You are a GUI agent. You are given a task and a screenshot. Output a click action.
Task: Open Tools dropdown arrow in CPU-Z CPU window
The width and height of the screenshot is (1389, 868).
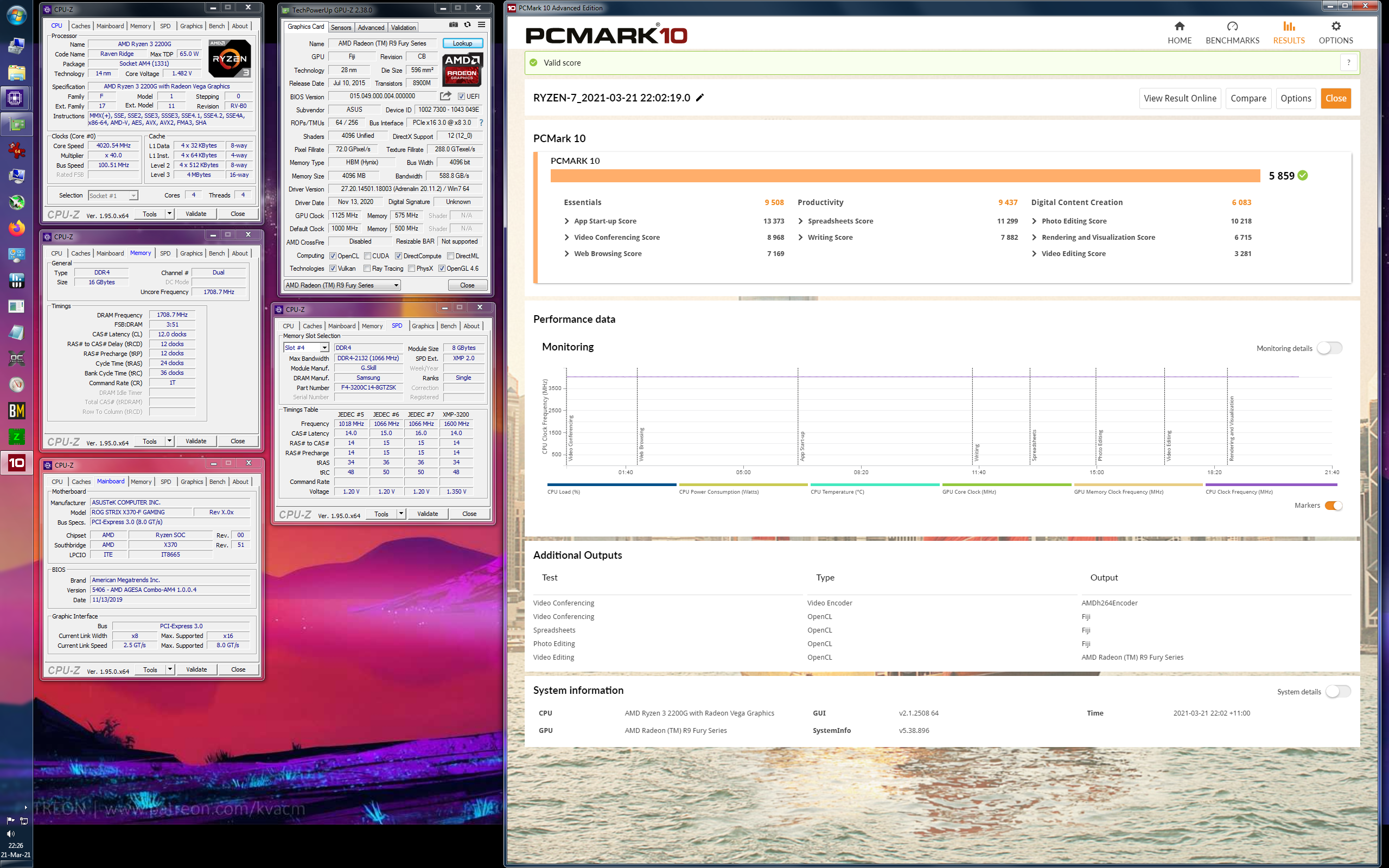pyautogui.click(x=169, y=214)
